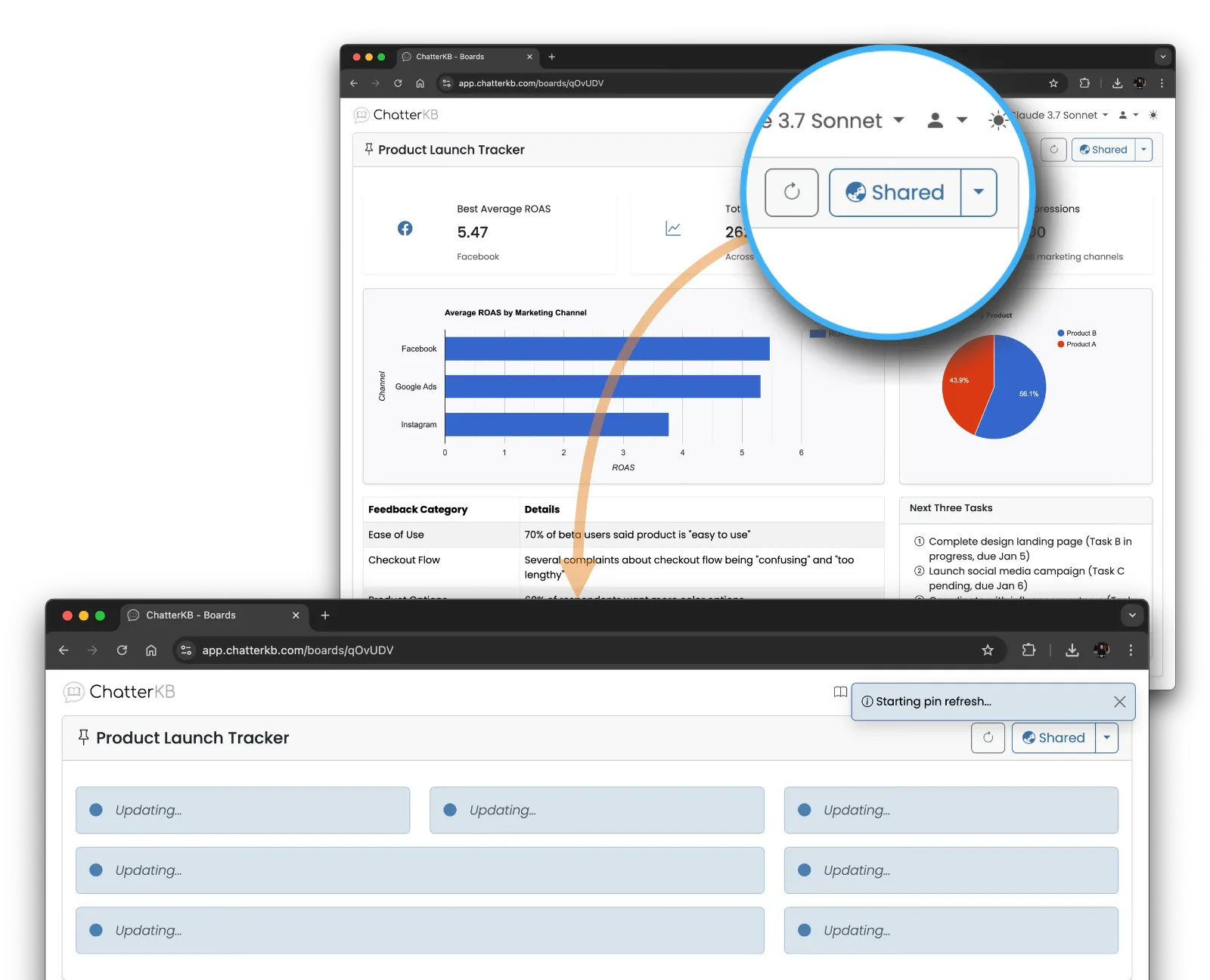Screen dimensions: 1210x980
Task: Click the documentation book icon in front window
Action: pyautogui.click(x=840, y=692)
